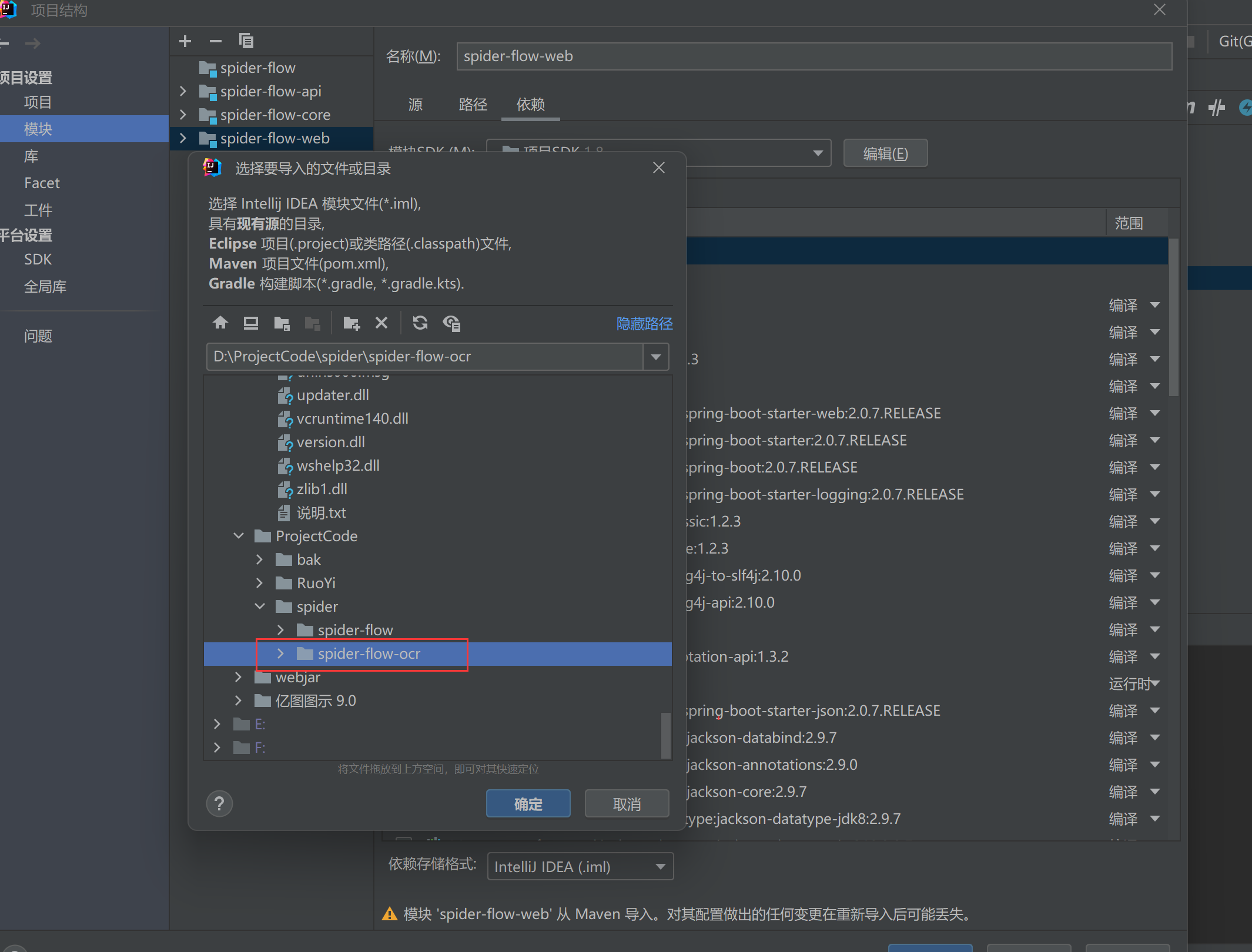
Task: Go to home directory in file chooser
Action: pos(220,323)
